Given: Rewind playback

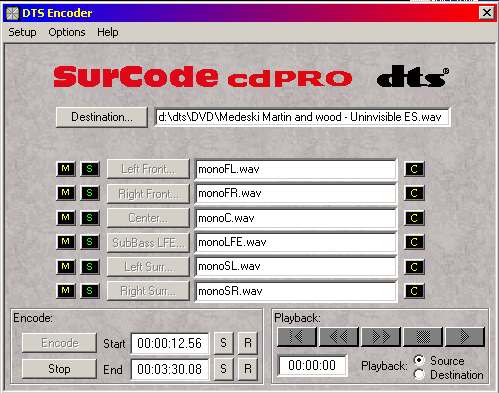Looking at the screenshot, I should 339,337.
